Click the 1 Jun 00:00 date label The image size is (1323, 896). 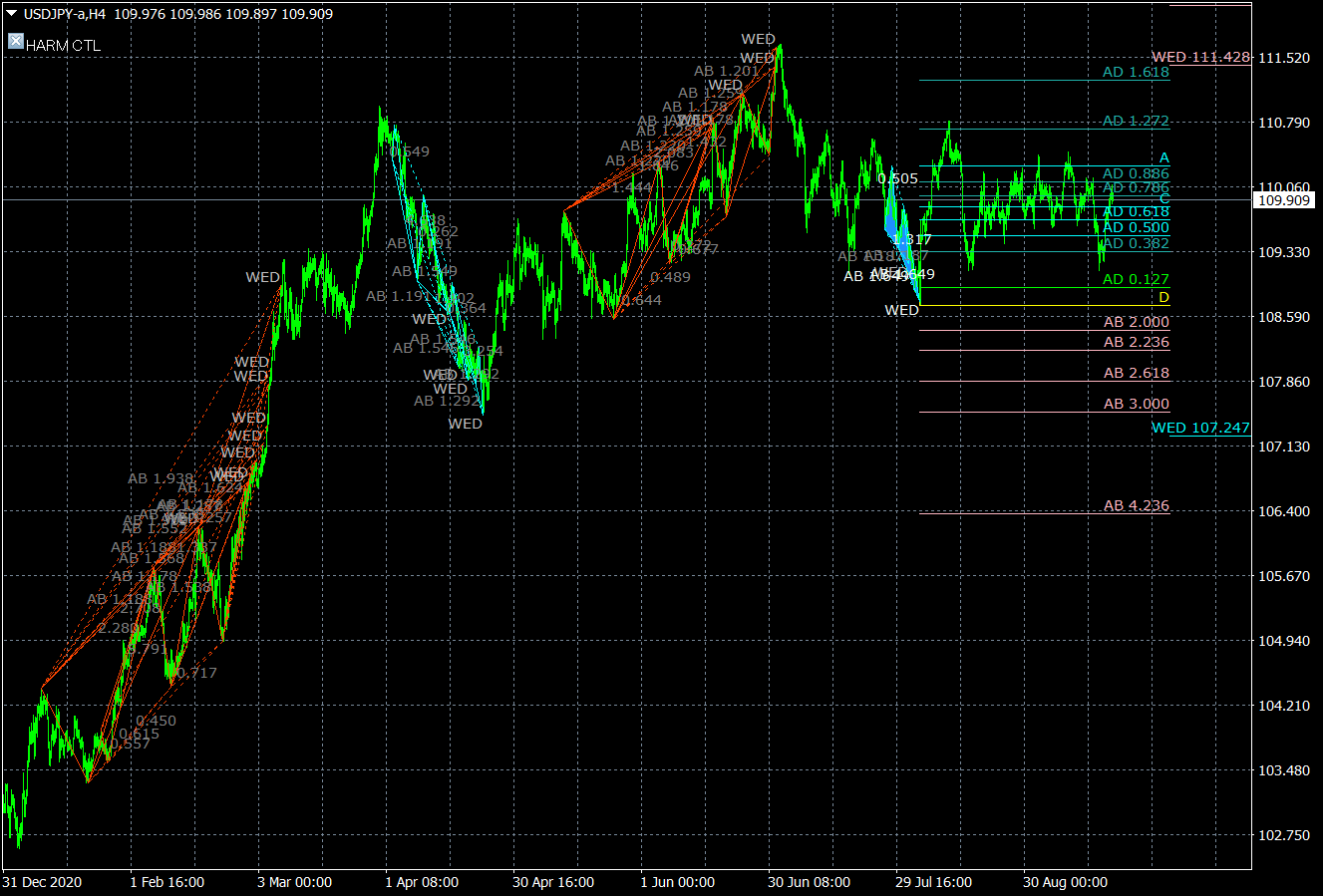[677, 882]
